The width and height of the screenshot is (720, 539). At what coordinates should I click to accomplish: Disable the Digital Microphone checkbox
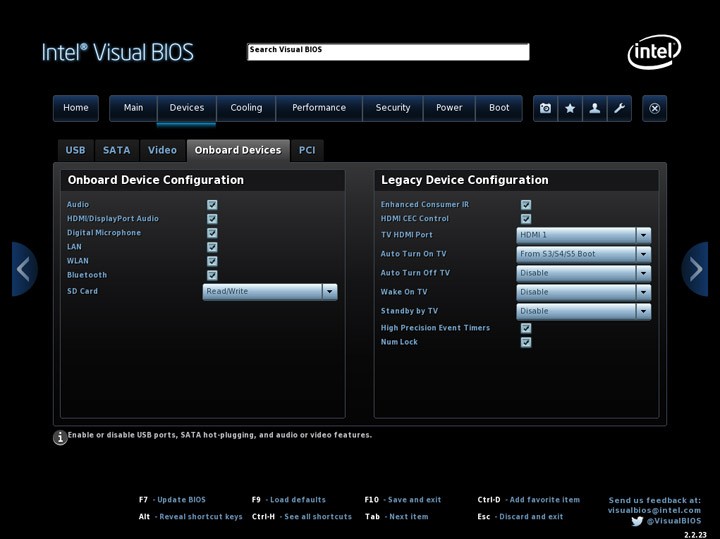212,233
